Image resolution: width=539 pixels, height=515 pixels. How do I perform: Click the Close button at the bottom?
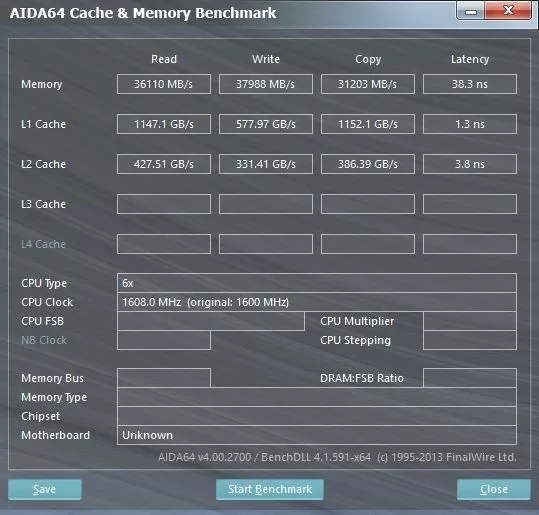(494, 489)
